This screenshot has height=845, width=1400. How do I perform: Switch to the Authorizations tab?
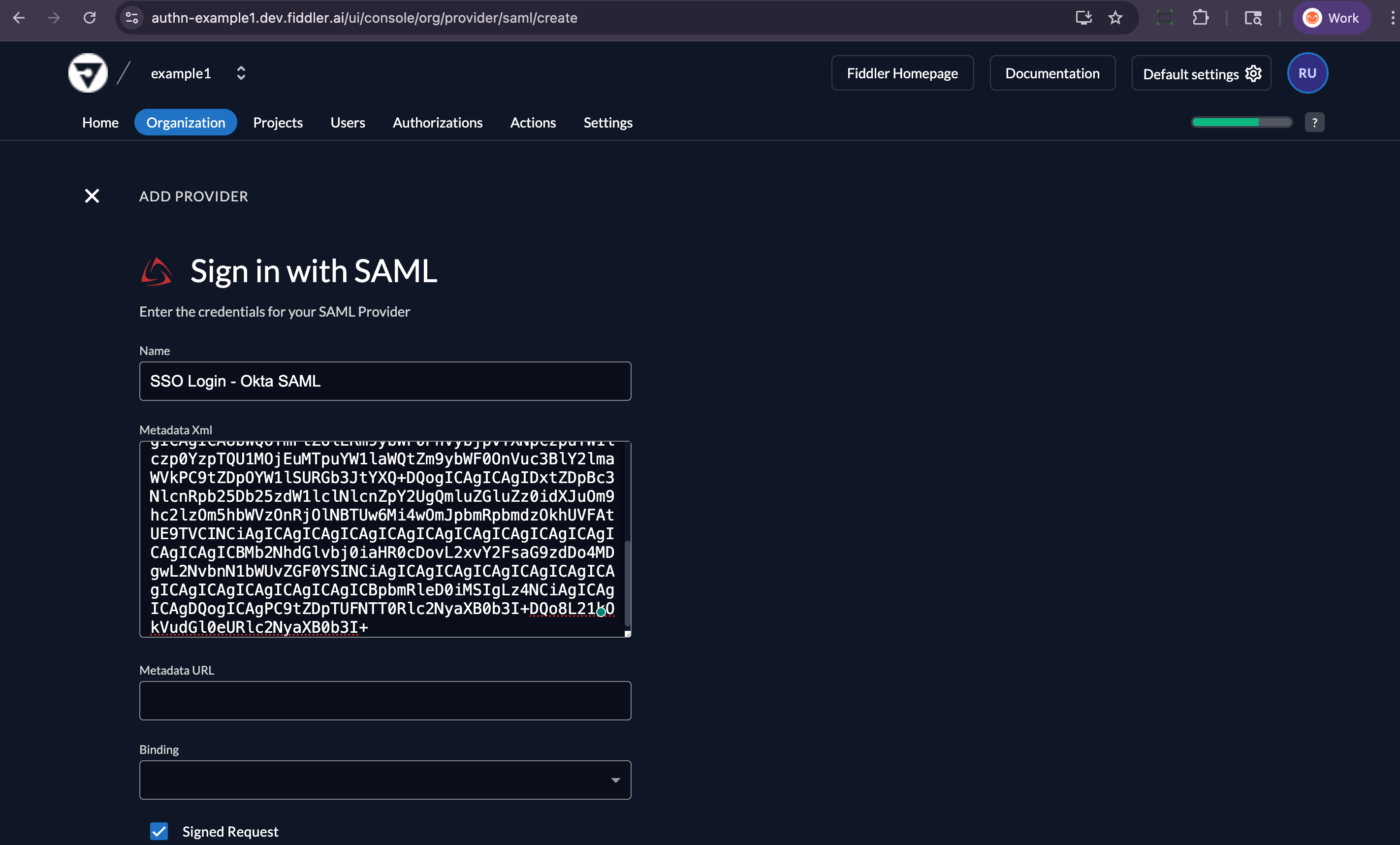click(x=438, y=122)
